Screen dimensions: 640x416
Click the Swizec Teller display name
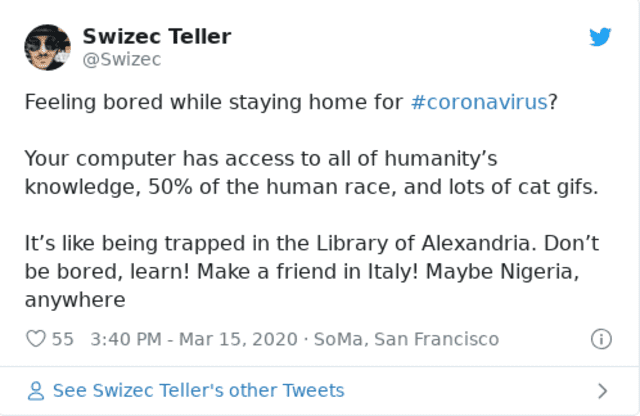(x=156, y=37)
